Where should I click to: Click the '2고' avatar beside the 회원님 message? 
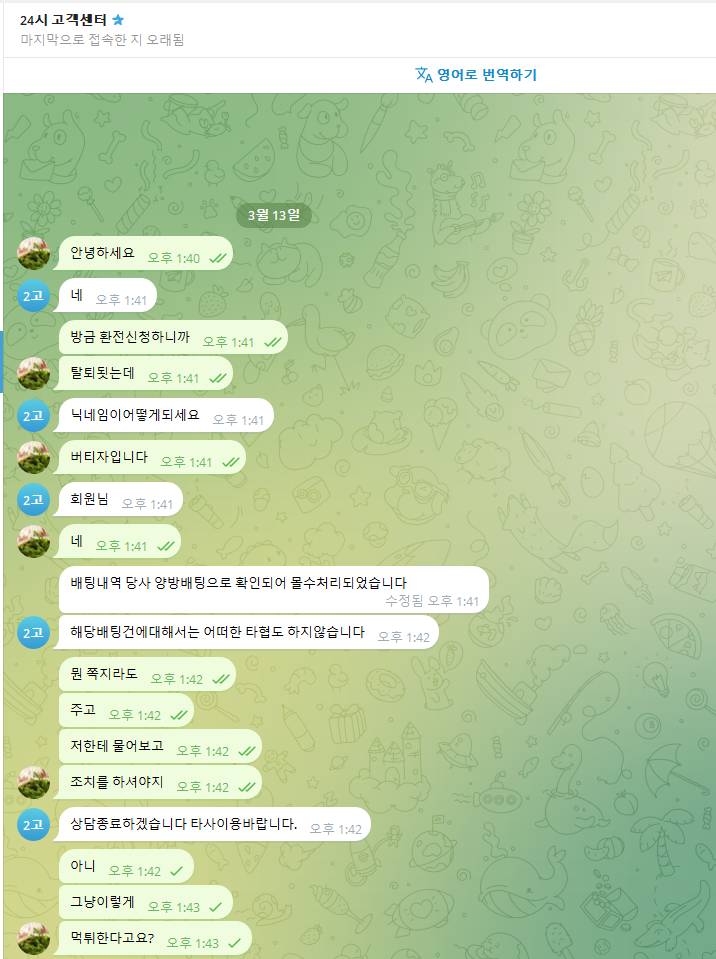point(33,500)
